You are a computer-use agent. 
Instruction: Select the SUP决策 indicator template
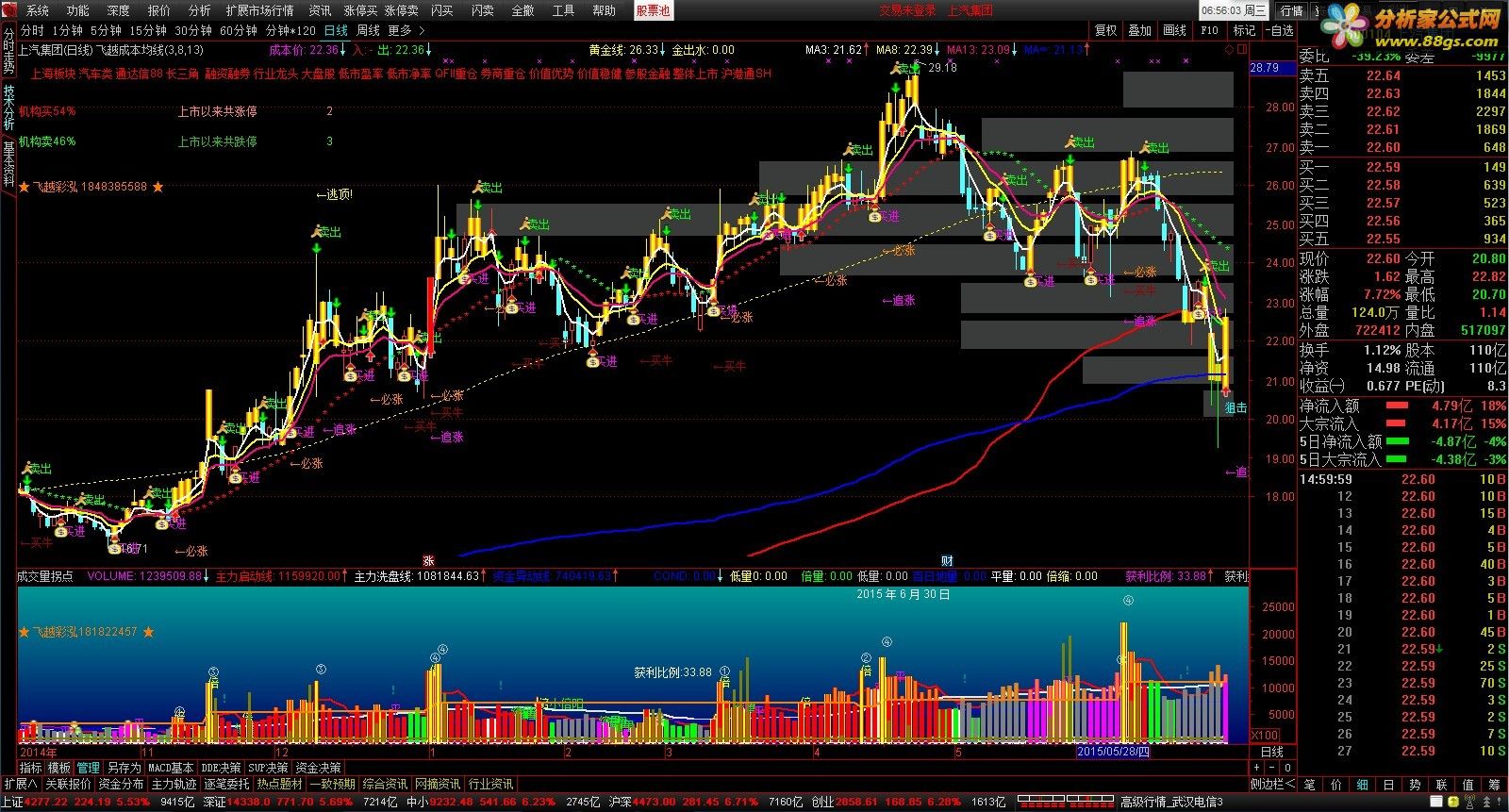coord(269,768)
